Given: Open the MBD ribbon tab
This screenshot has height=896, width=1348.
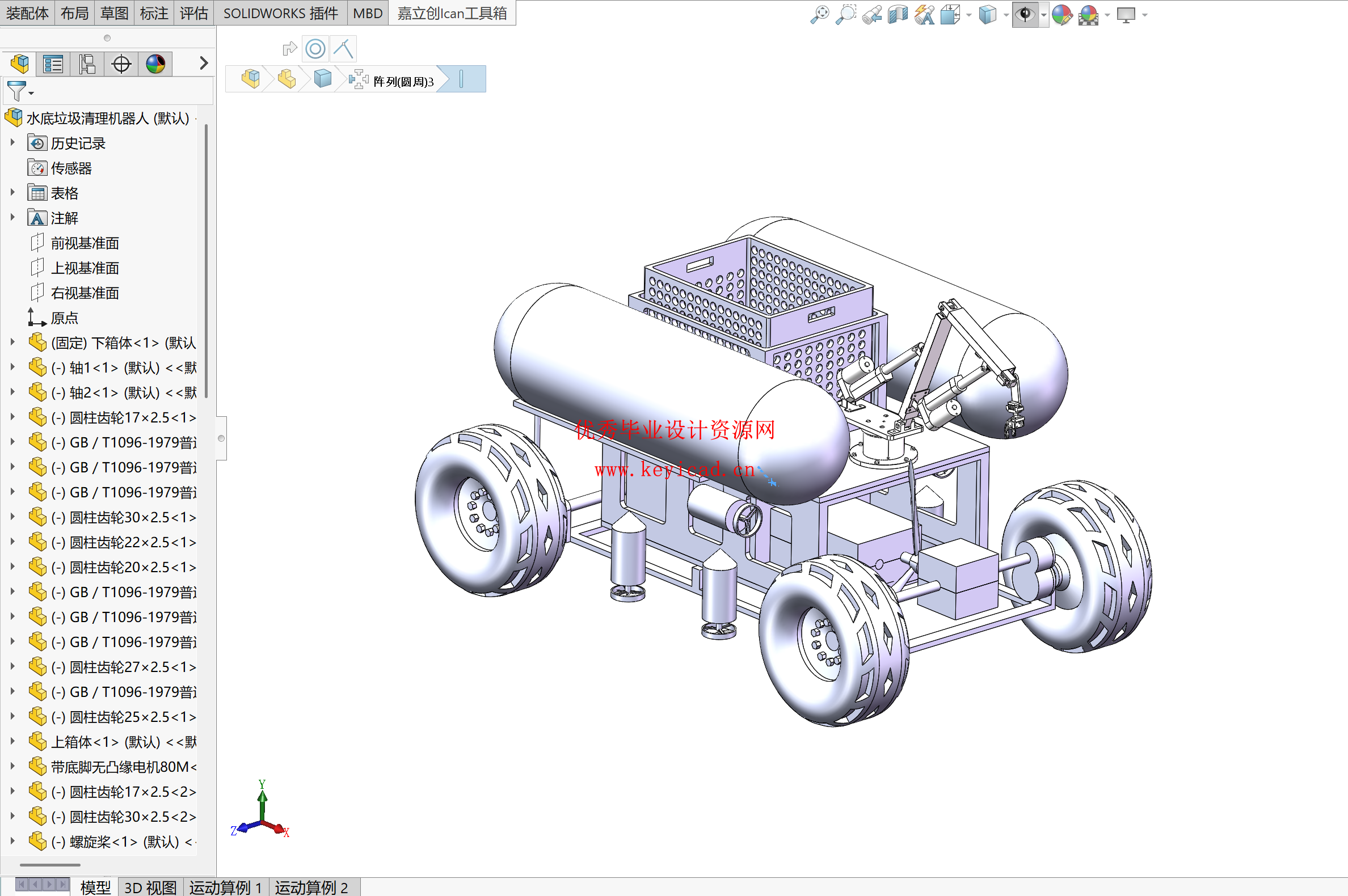Looking at the screenshot, I should pos(368,13).
